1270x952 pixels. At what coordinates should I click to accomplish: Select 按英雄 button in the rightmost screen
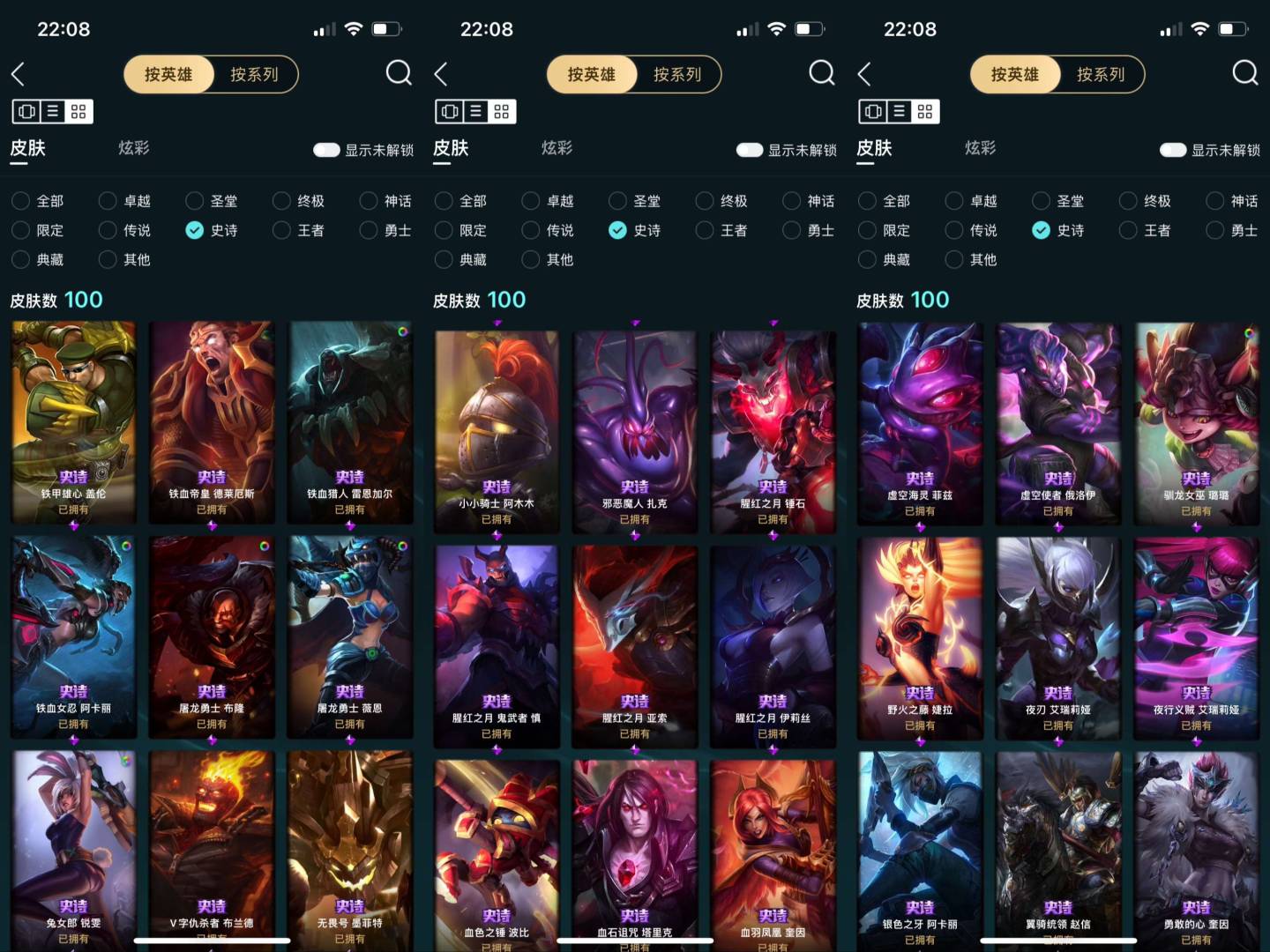1015,74
